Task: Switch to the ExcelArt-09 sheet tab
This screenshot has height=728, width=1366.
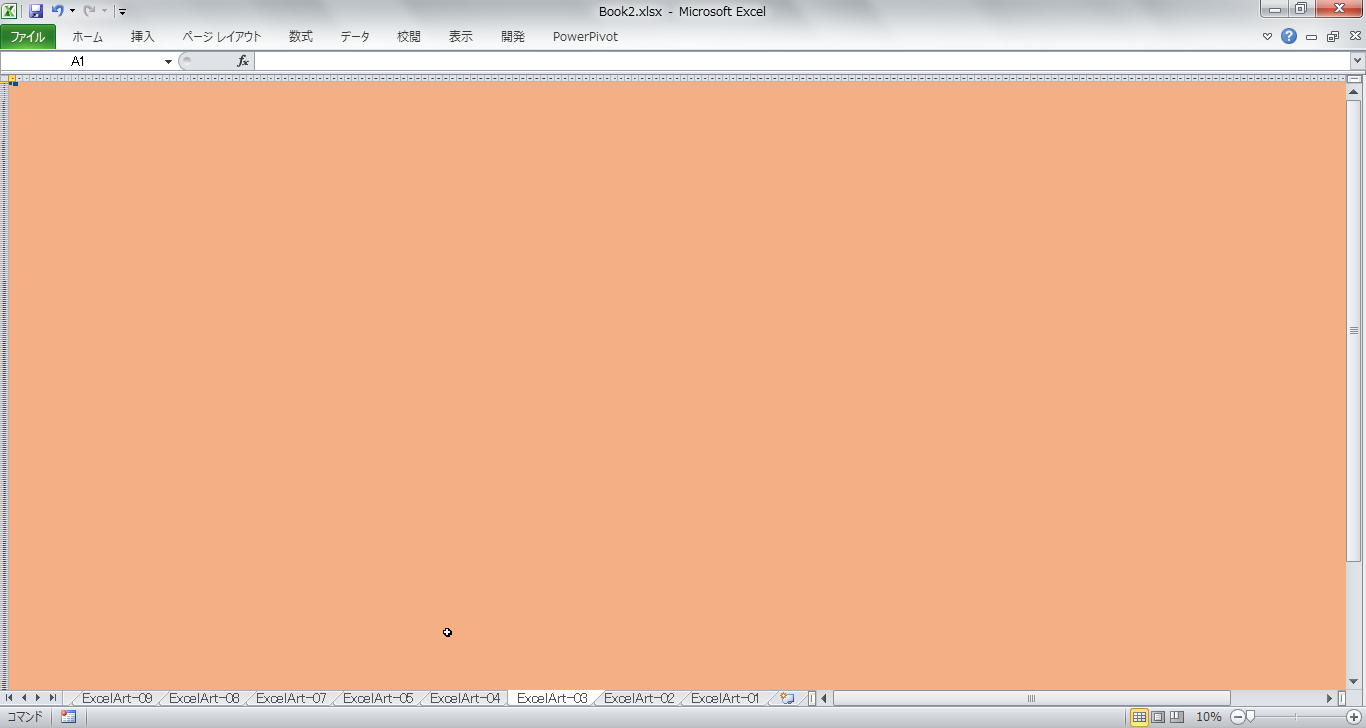Action: (x=117, y=698)
